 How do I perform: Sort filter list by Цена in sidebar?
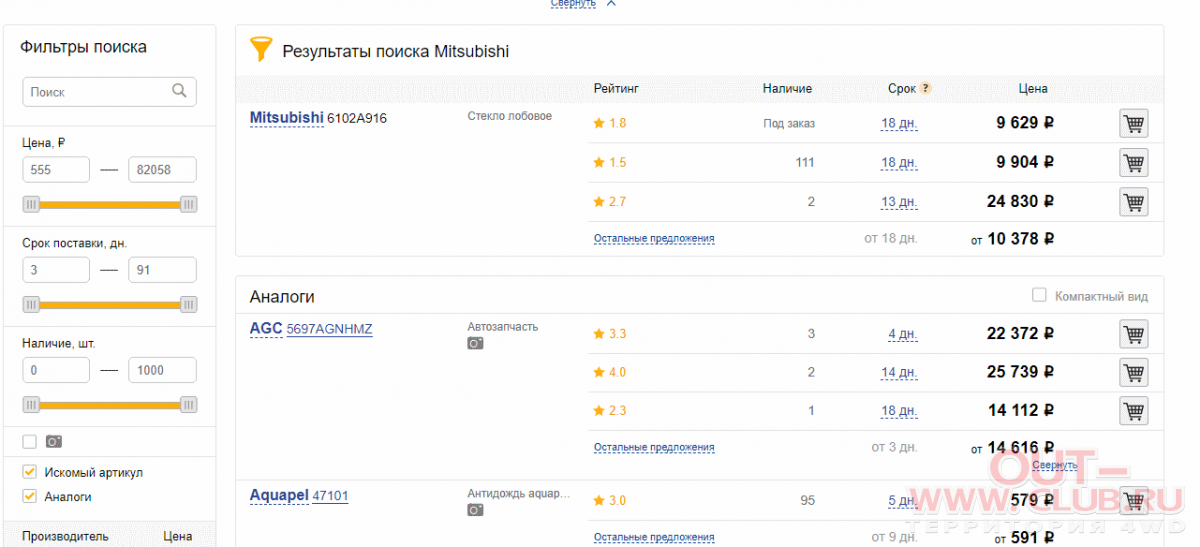pos(178,536)
